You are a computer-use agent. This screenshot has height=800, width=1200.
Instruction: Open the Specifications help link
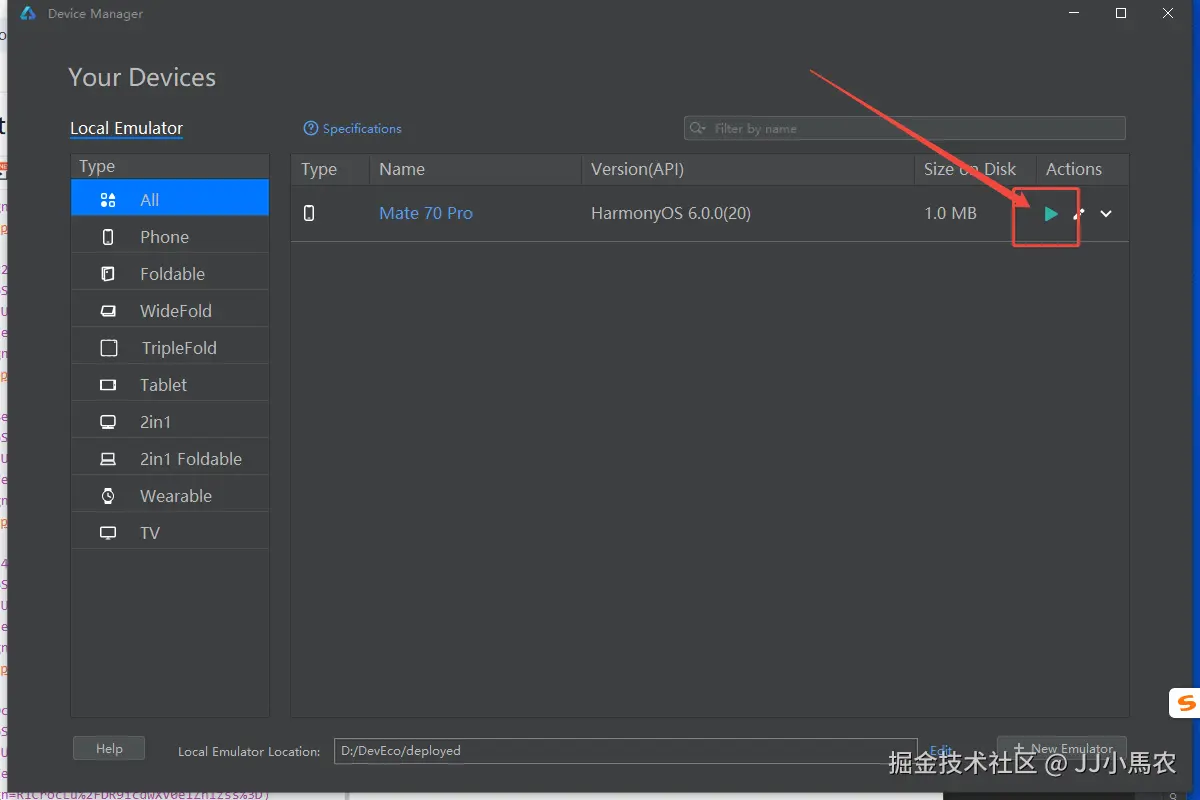(352, 128)
